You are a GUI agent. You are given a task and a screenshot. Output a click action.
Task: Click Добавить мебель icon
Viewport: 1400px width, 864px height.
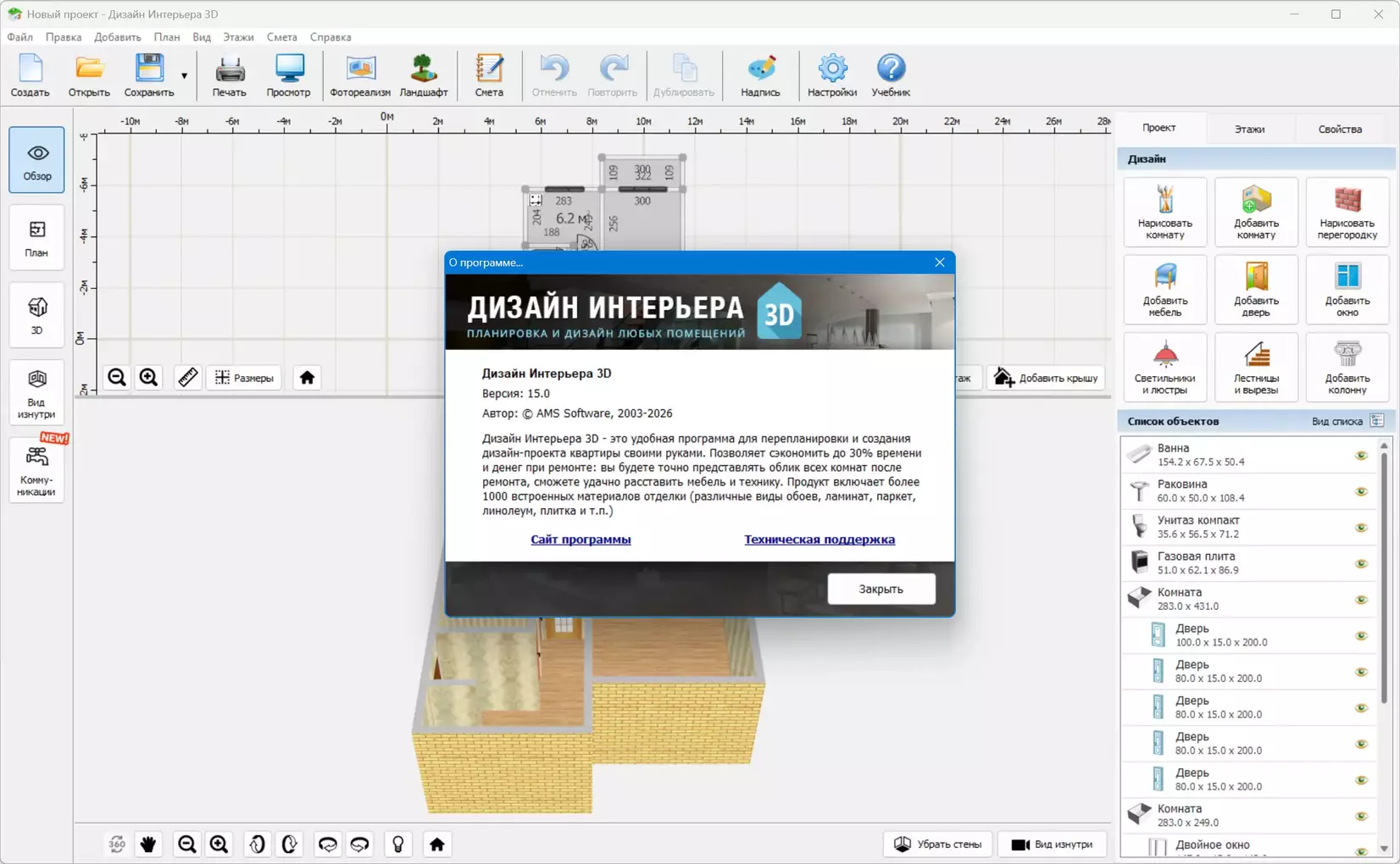1164,290
